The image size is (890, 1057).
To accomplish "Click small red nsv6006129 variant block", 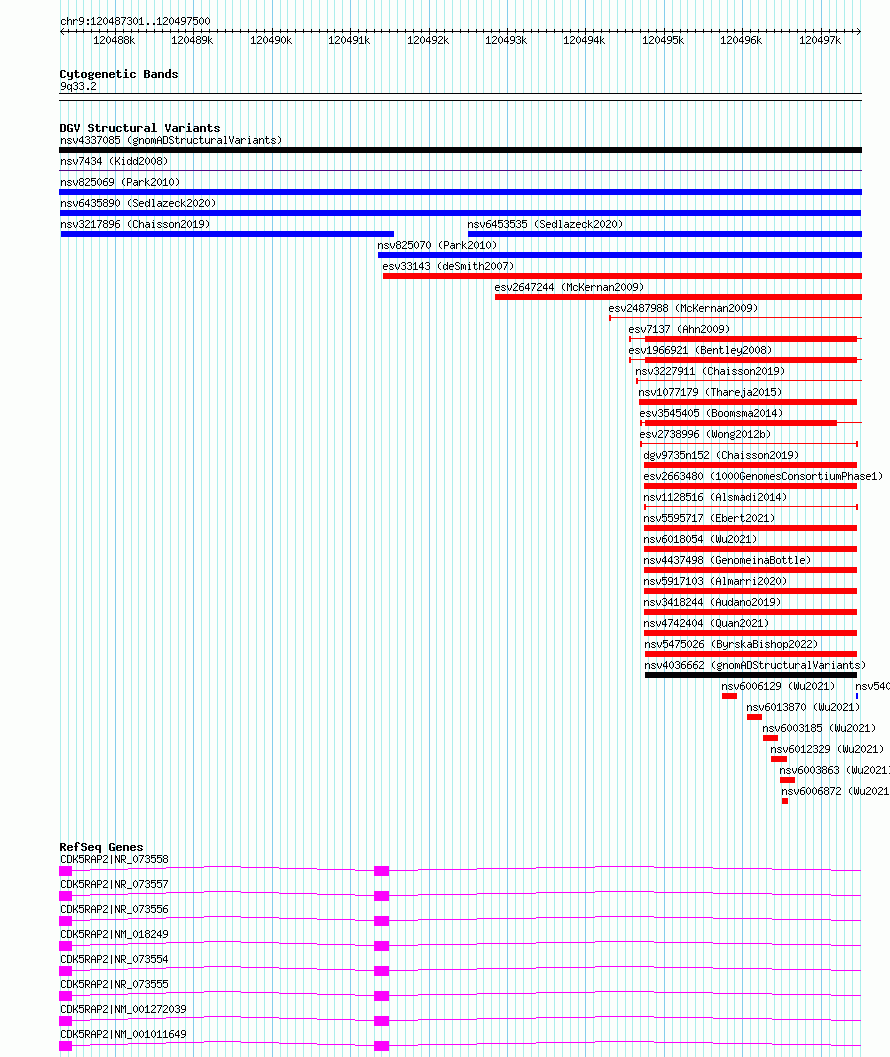I will [729, 696].
